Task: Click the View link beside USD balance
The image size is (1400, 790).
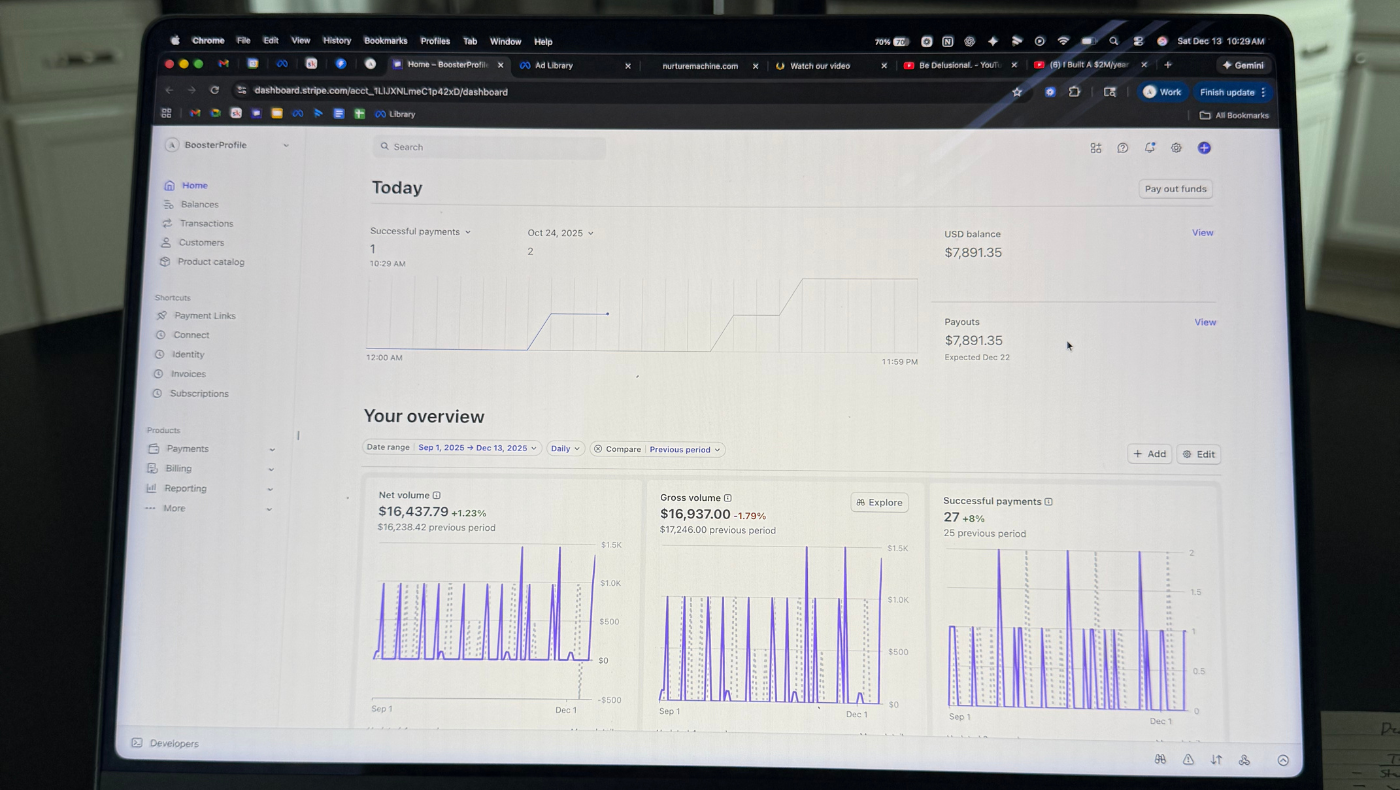Action: click(x=1202, y=233)
